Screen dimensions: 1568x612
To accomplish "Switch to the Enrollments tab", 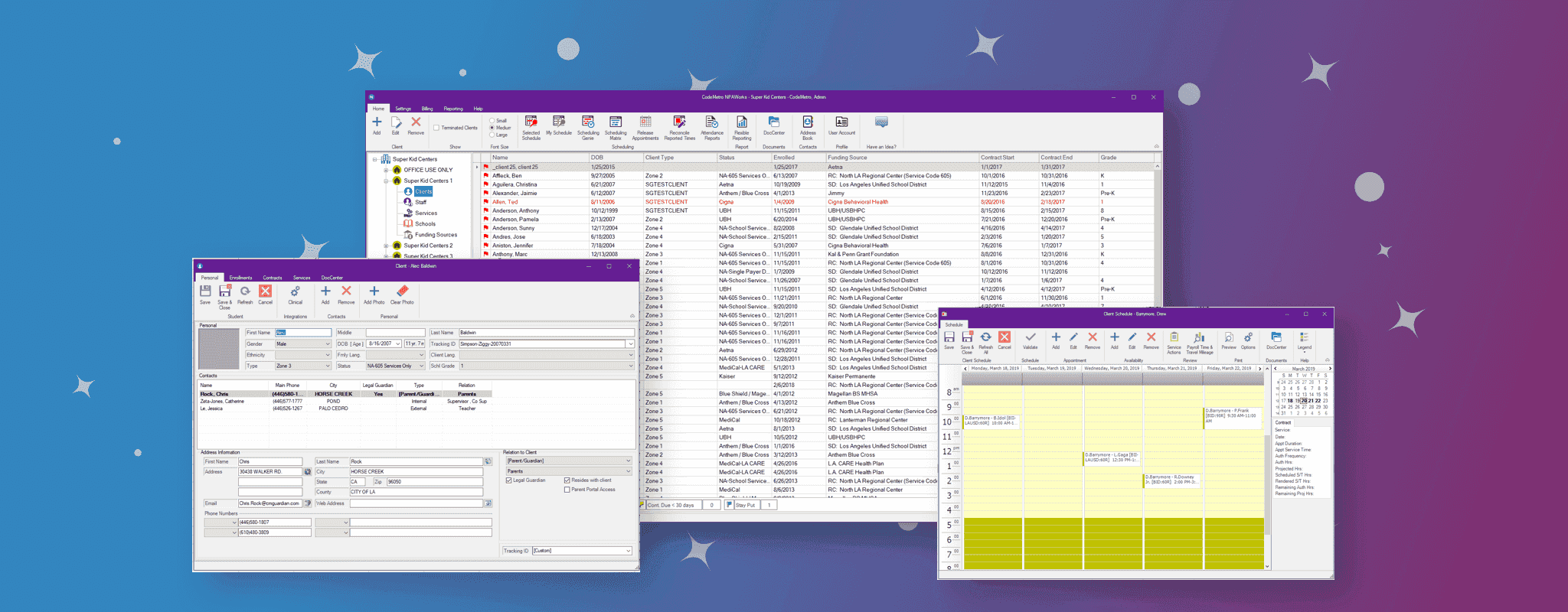I will tap(240, 278).
